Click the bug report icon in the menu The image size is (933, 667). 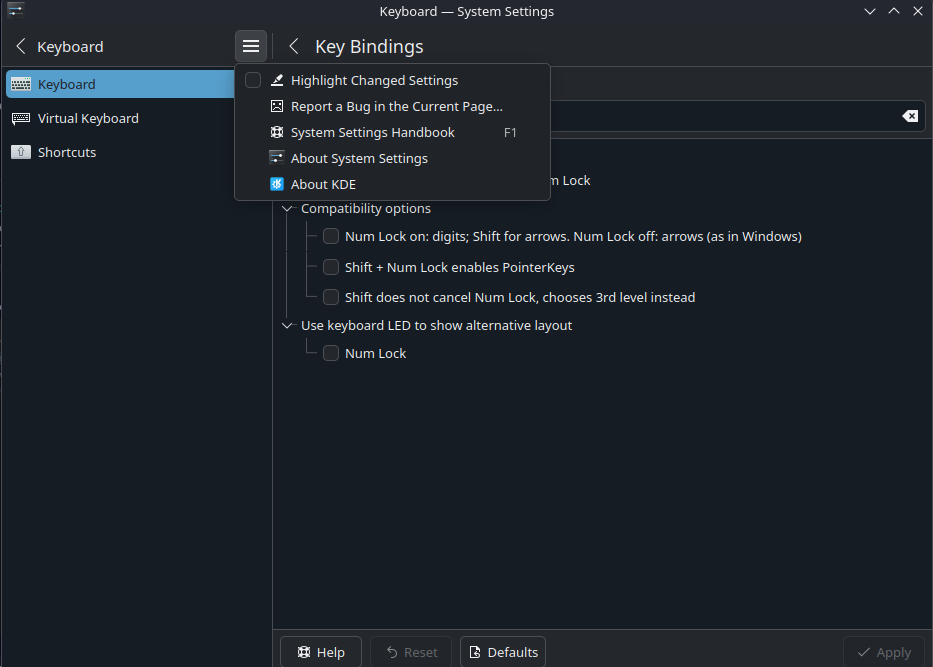pos(277,107)
